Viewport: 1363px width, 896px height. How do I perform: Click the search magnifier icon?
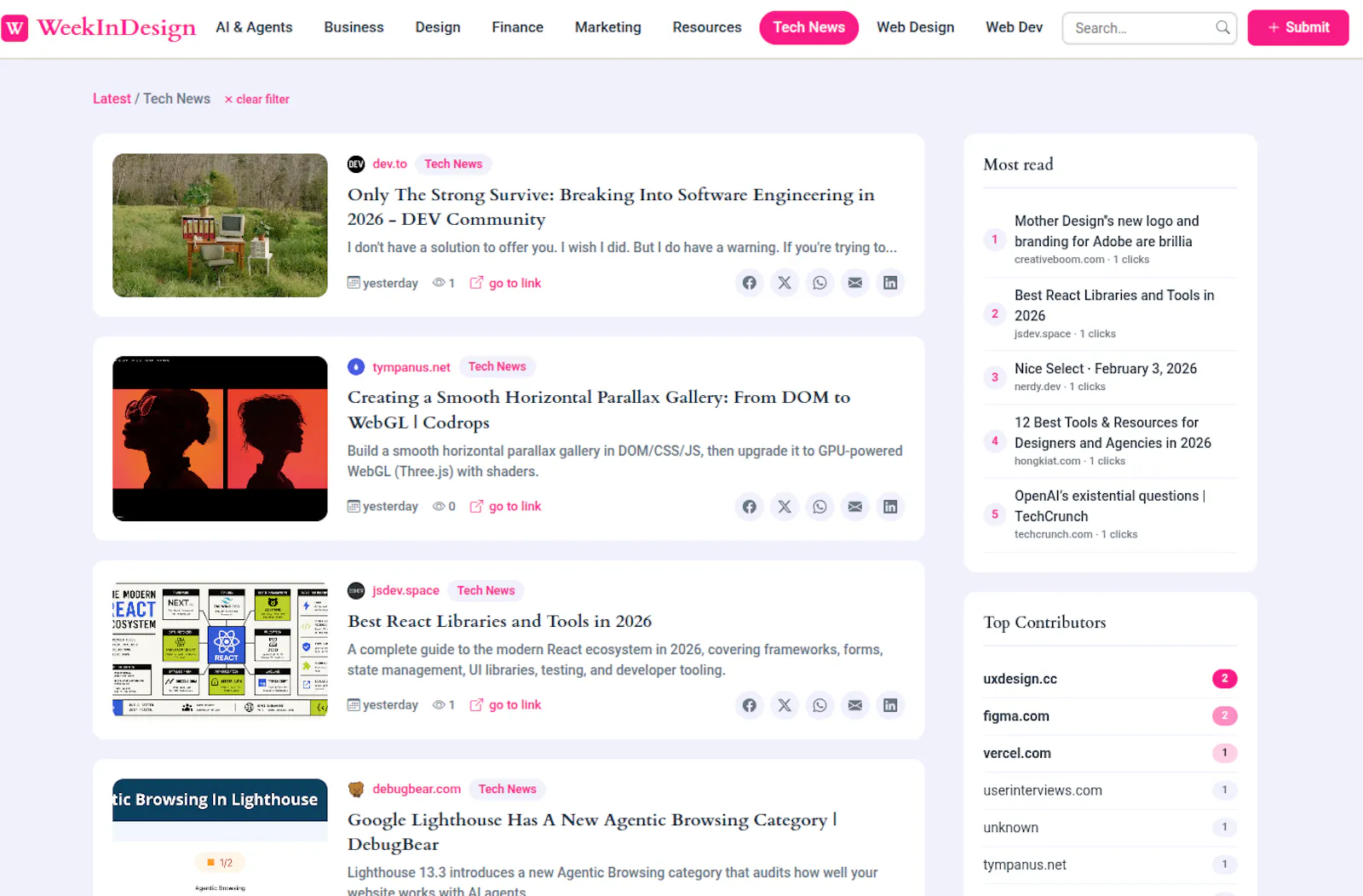tap(1222, 27)
